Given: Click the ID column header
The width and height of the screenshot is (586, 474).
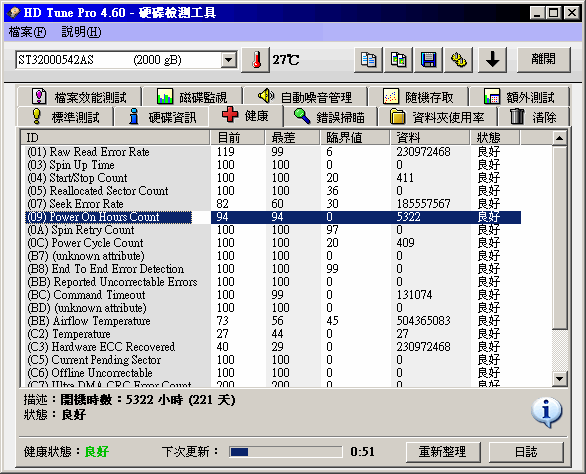Looking at the screenshot, I should (115, 138).
